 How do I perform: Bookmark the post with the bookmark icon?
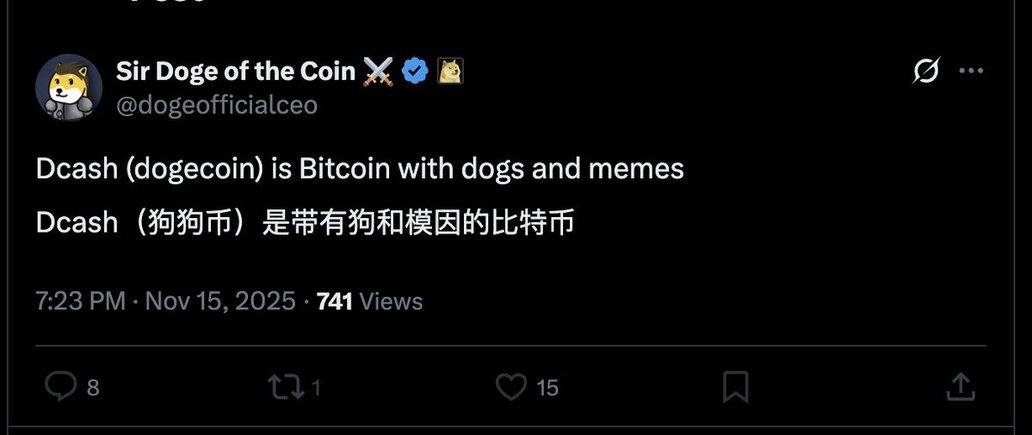tap(735, 387)
